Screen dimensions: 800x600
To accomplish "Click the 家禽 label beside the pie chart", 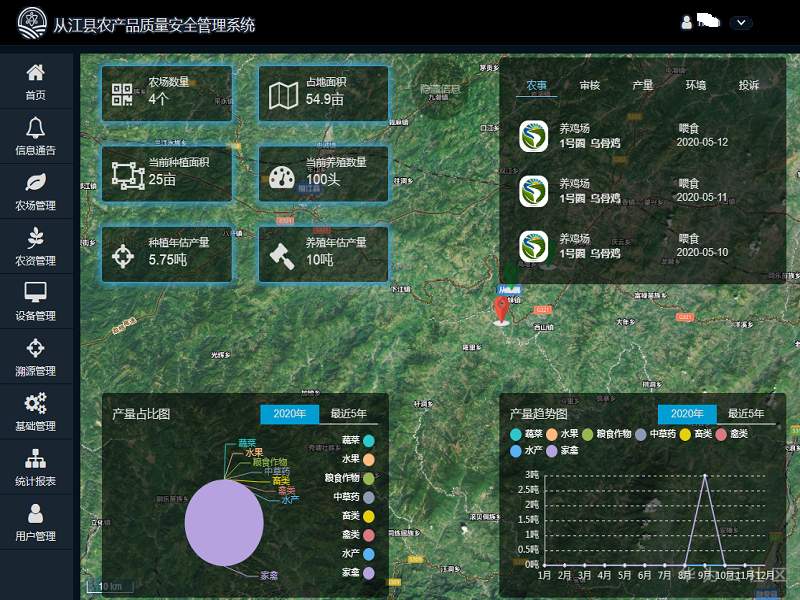I will pyautogui.click(x=269, y=576).
